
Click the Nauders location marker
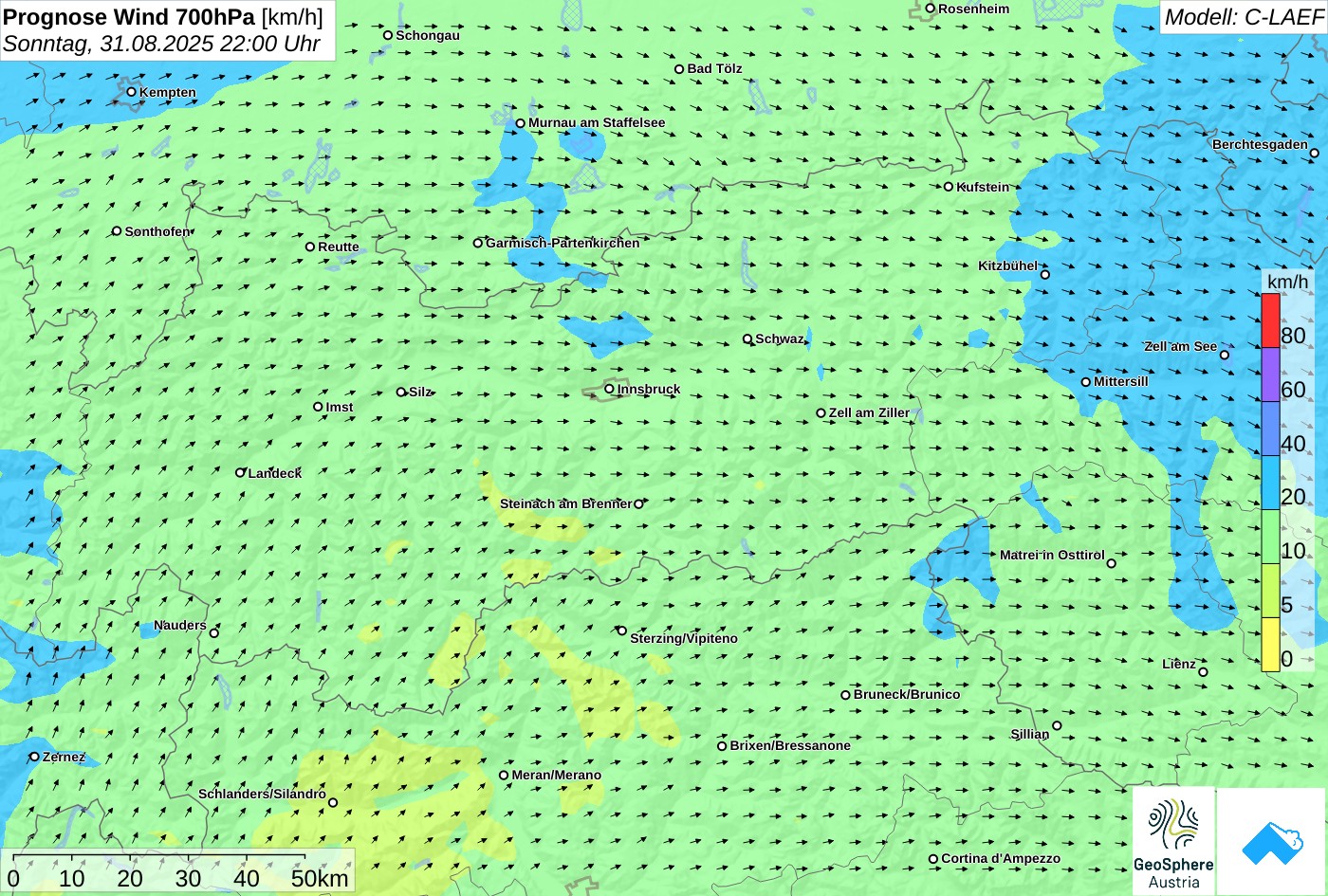[214, 633]
